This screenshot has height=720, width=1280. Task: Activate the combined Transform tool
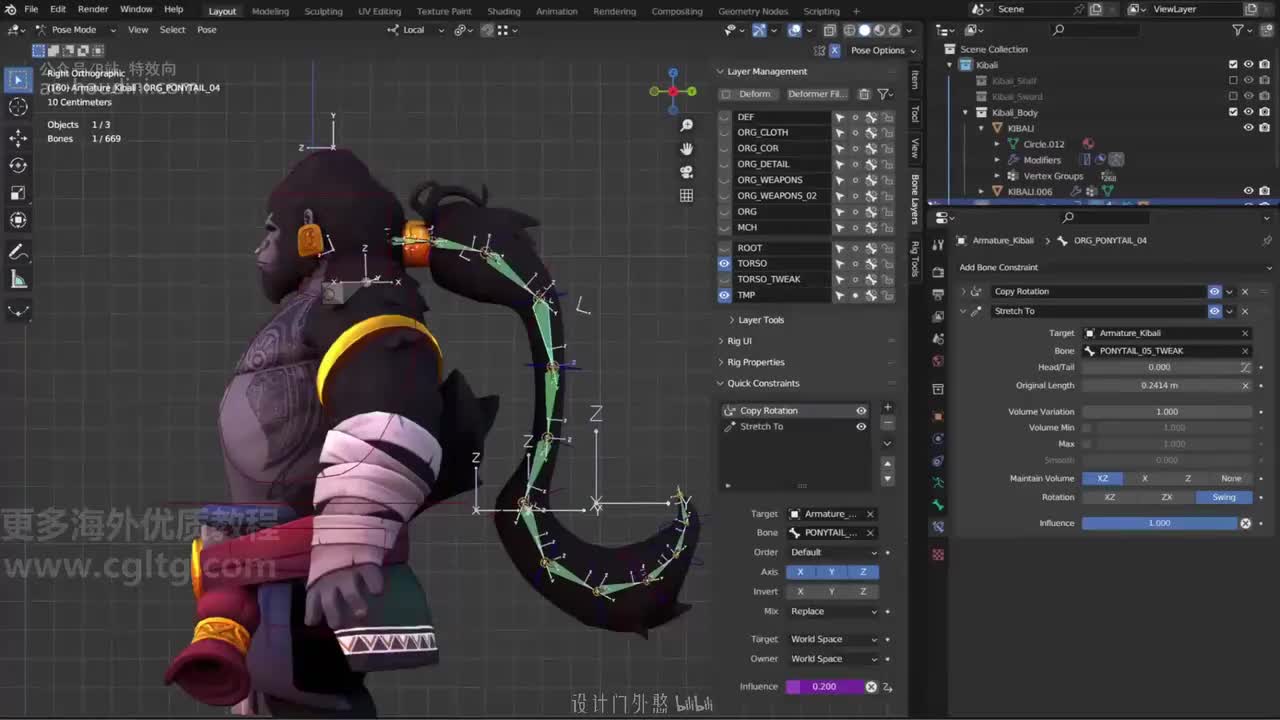pyautogui.click(x=18, y=220)
